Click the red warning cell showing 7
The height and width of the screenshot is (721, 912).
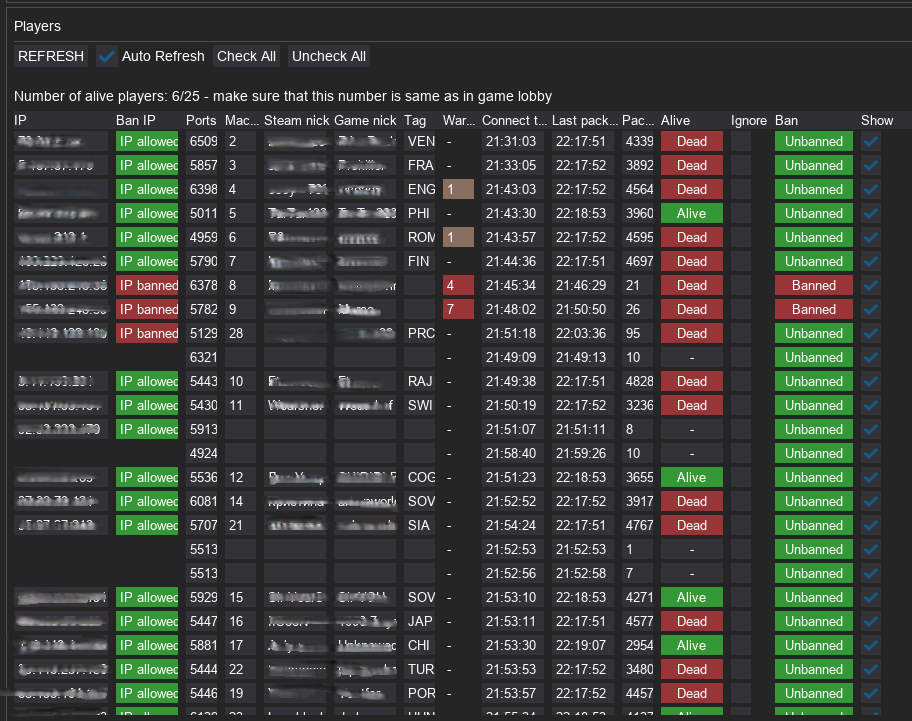tap(458, 309)
